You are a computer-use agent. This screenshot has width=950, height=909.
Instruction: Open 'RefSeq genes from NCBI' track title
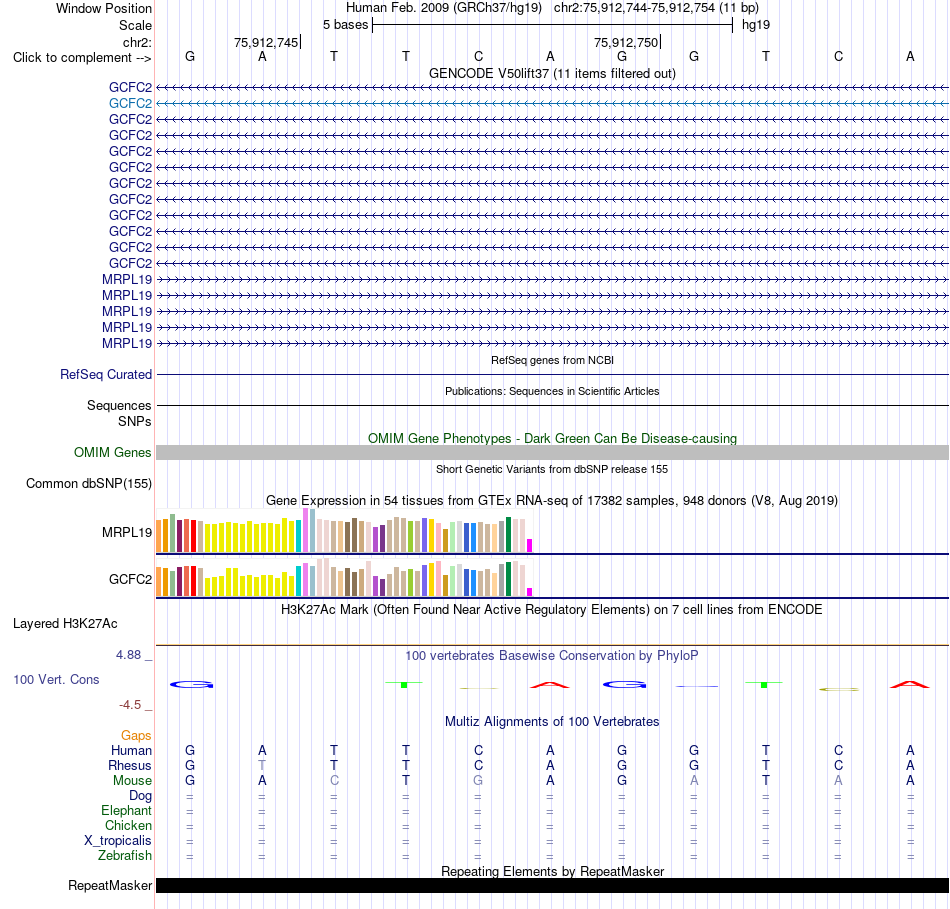[x=552, y=360]
